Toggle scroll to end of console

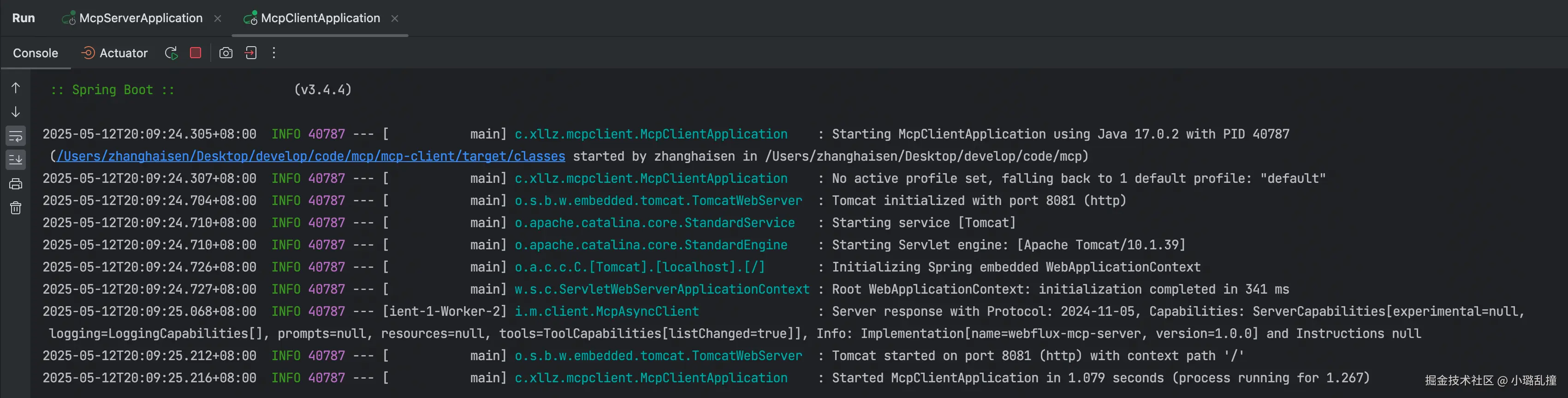click(16, 160)
